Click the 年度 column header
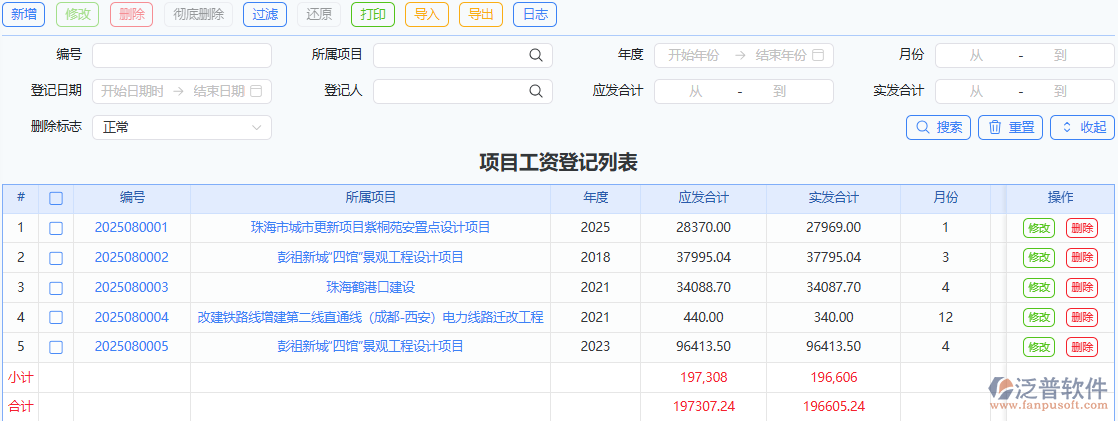 tap(595, 198)
